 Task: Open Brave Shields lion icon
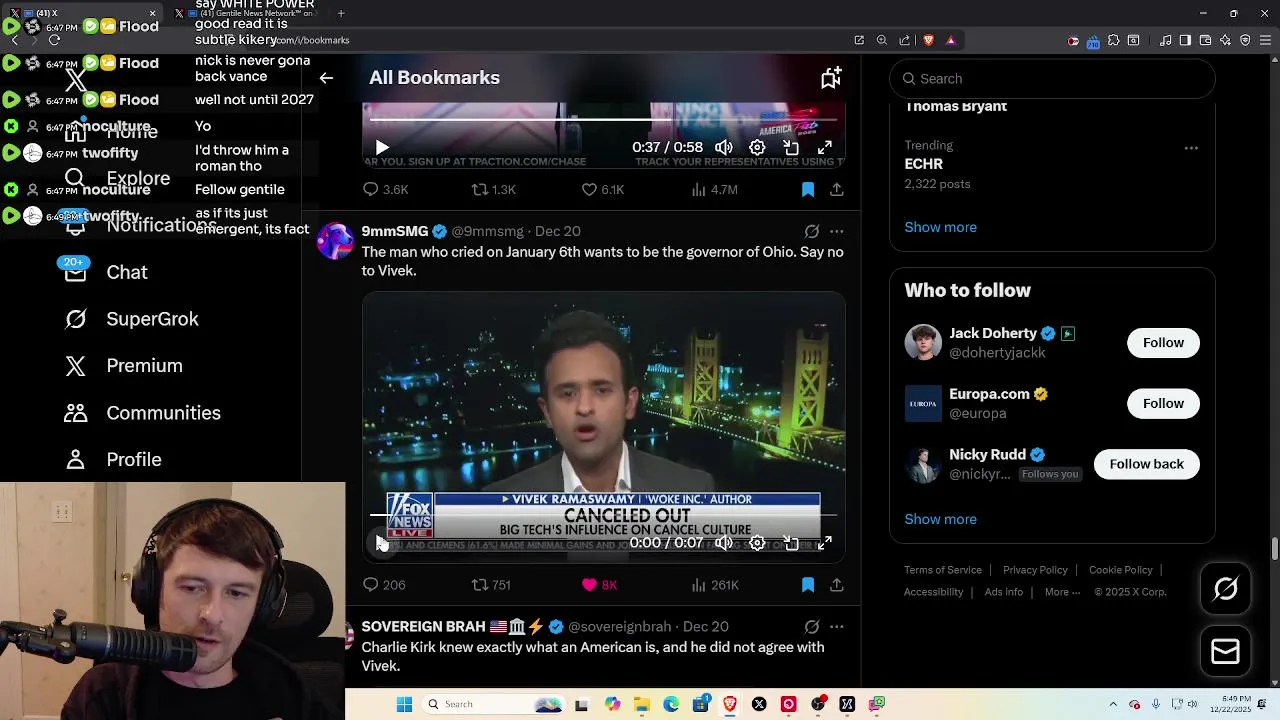[x=928, y=40]
